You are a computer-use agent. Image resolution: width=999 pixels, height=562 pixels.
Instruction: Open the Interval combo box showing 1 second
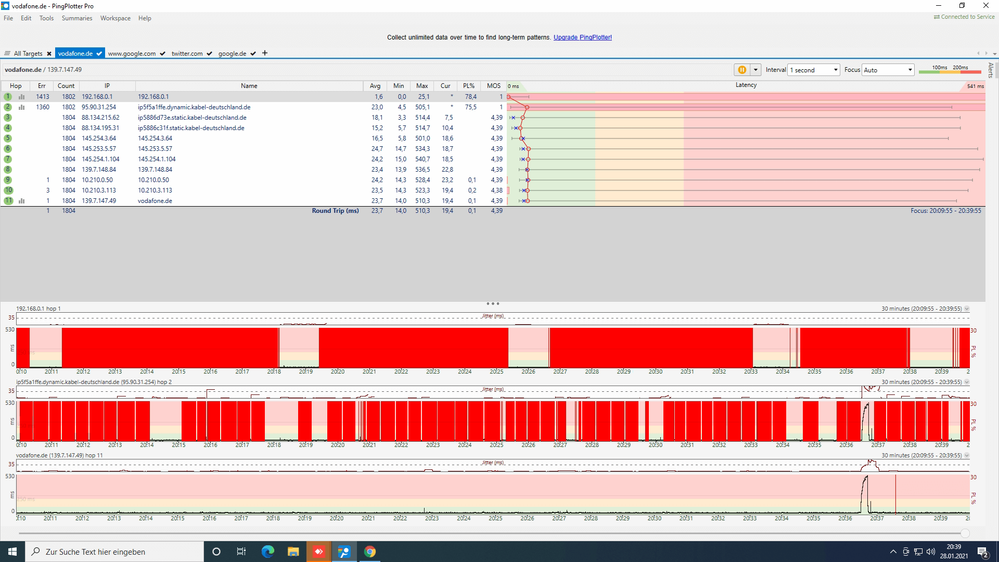[814, 70]
